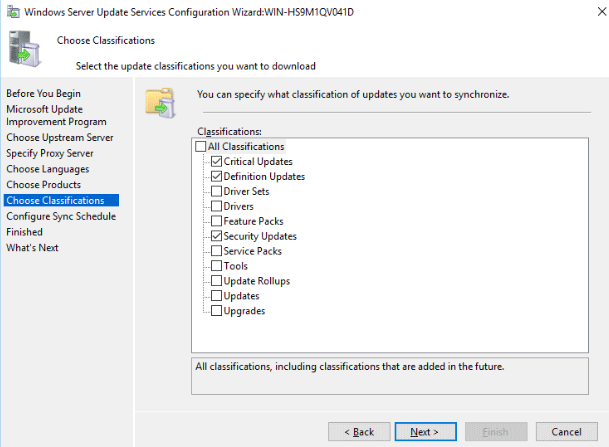Open Specify Proxy Server step
The width and height of the screenshot is (609, 447).
point(50,153)
